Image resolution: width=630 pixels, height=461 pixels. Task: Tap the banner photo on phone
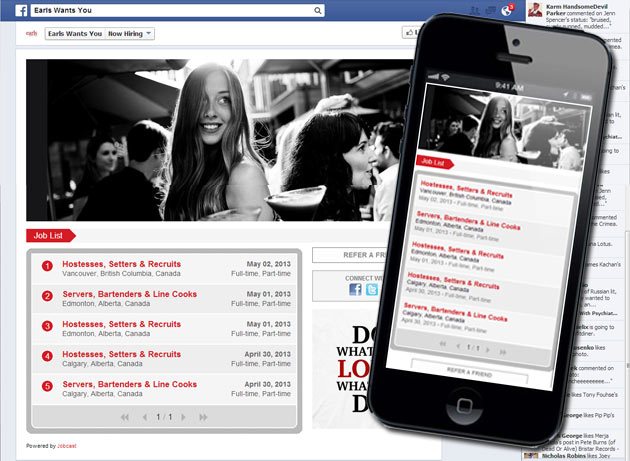pos(506,128)
